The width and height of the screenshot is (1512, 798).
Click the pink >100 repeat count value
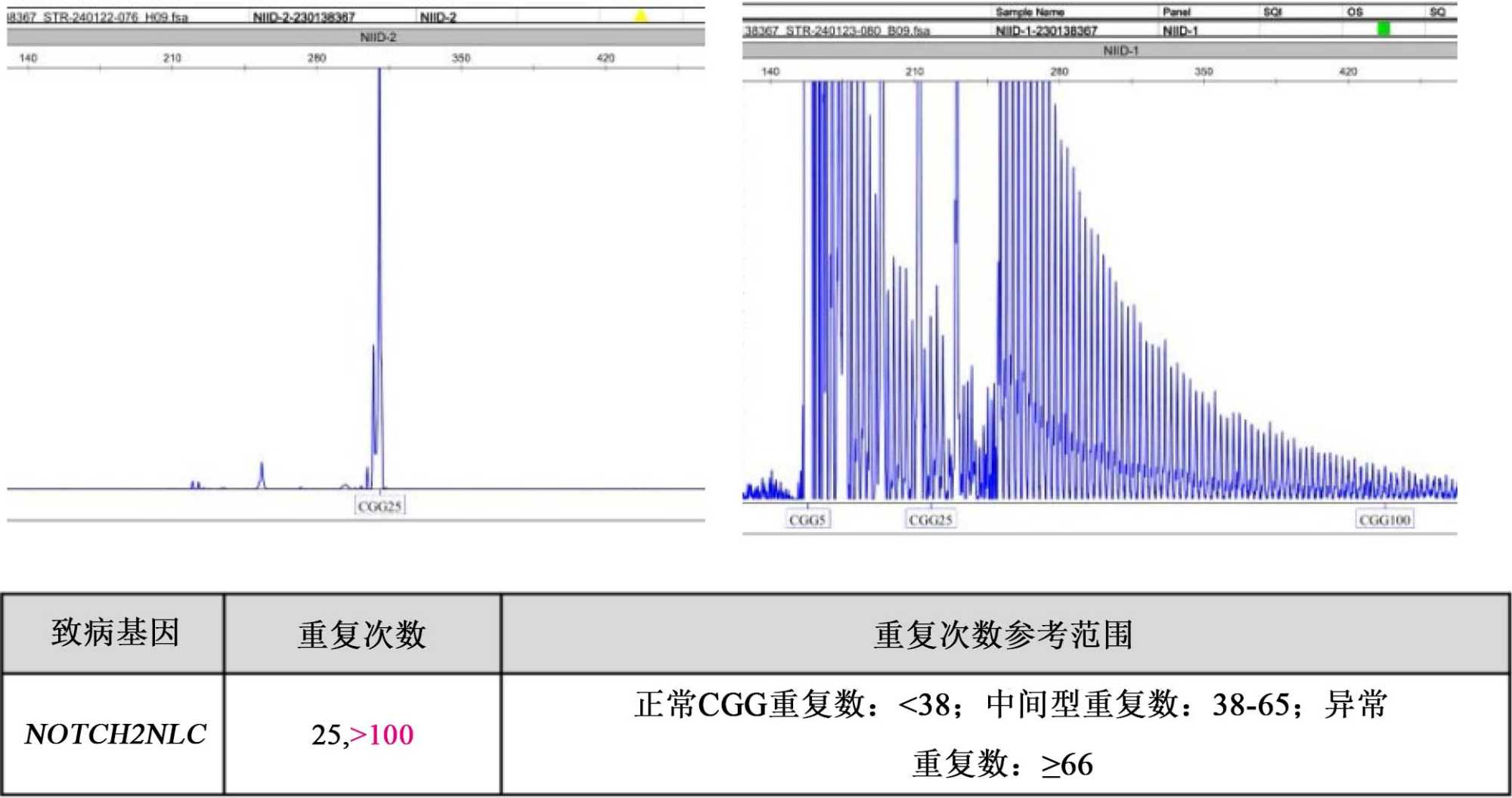382,735
